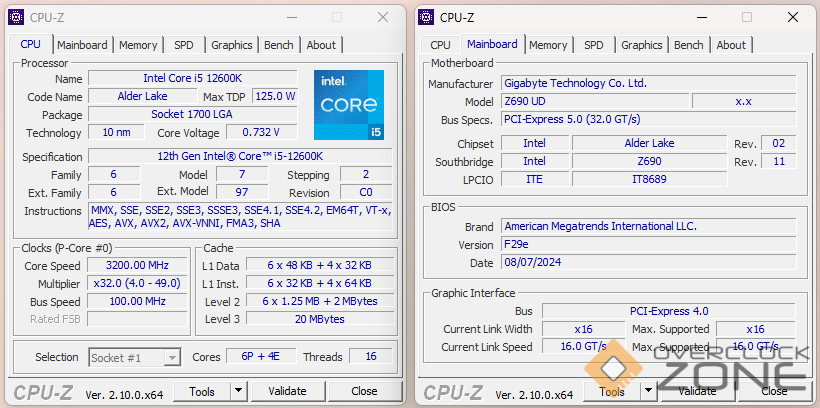This screenshot has width=820, height=408.
Task: Open Tools dropdown arrow in right window
Action: [x=648, y=391]
